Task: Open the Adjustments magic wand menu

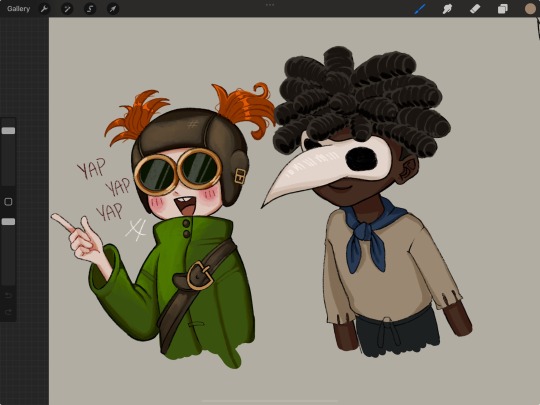Action: [67, 9]
